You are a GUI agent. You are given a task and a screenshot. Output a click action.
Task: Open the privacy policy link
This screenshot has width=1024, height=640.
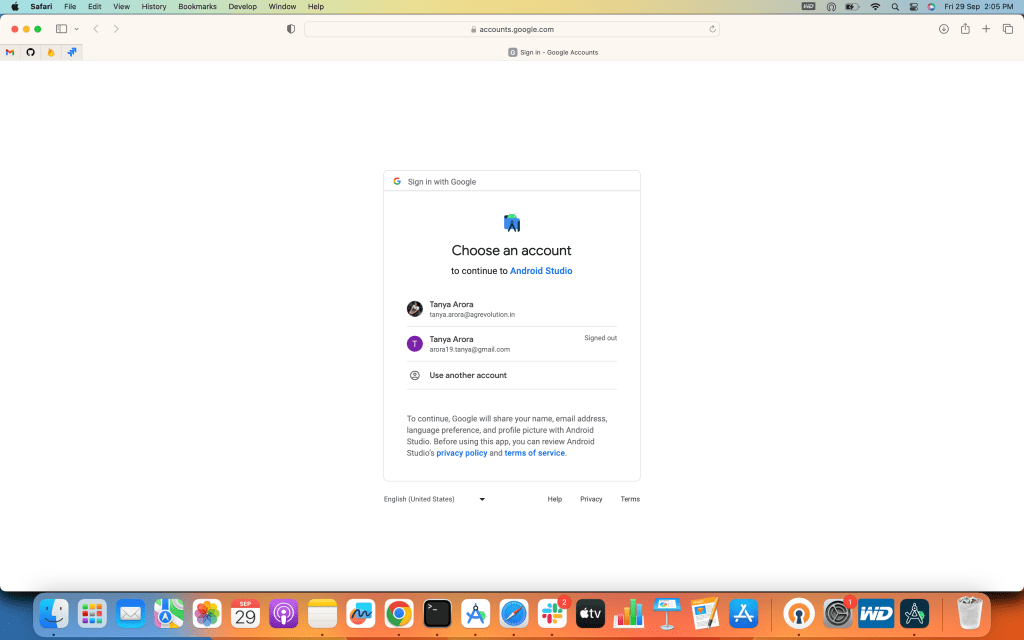pos(461,453)
